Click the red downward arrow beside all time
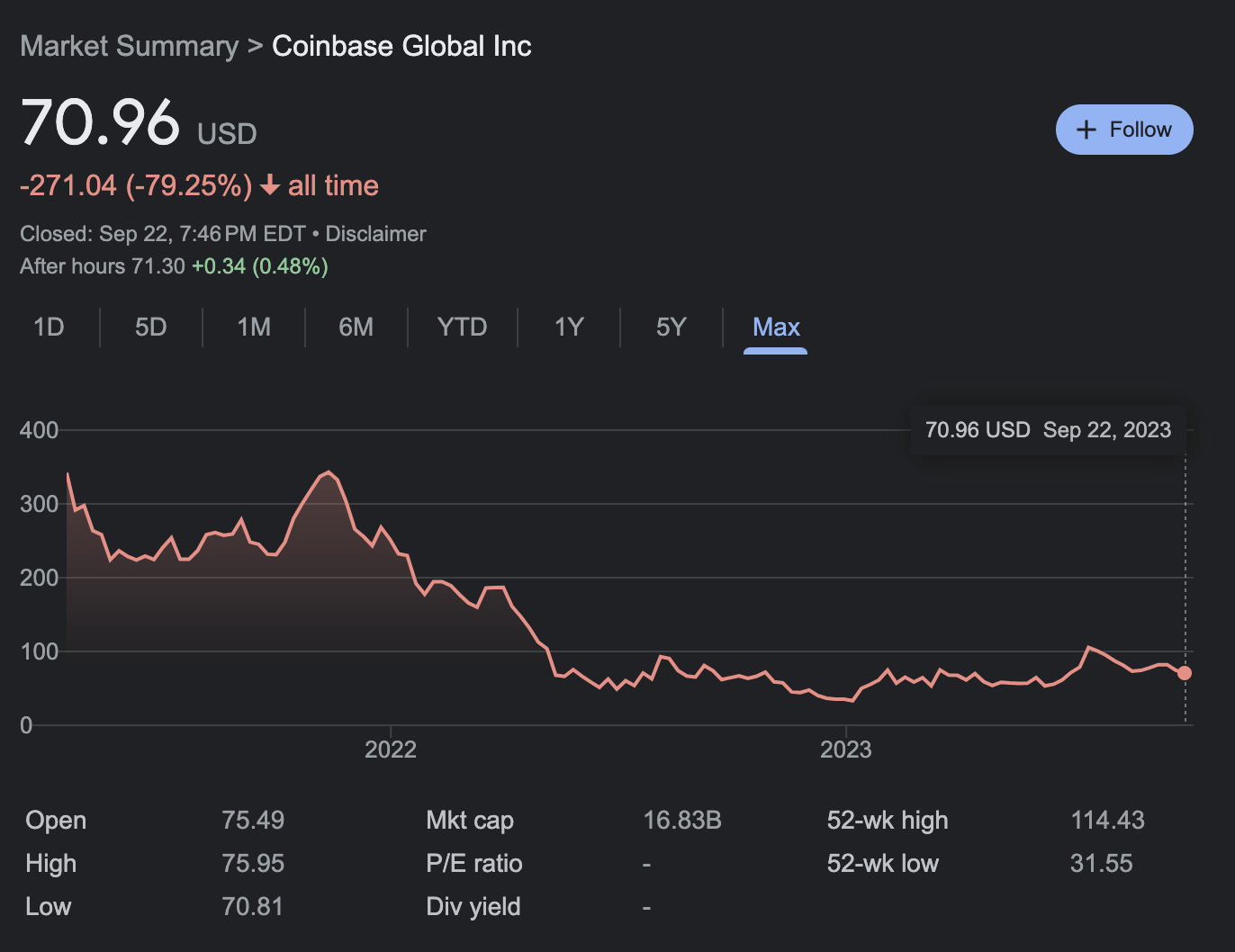1235x952 pixels. coord(269,185)
